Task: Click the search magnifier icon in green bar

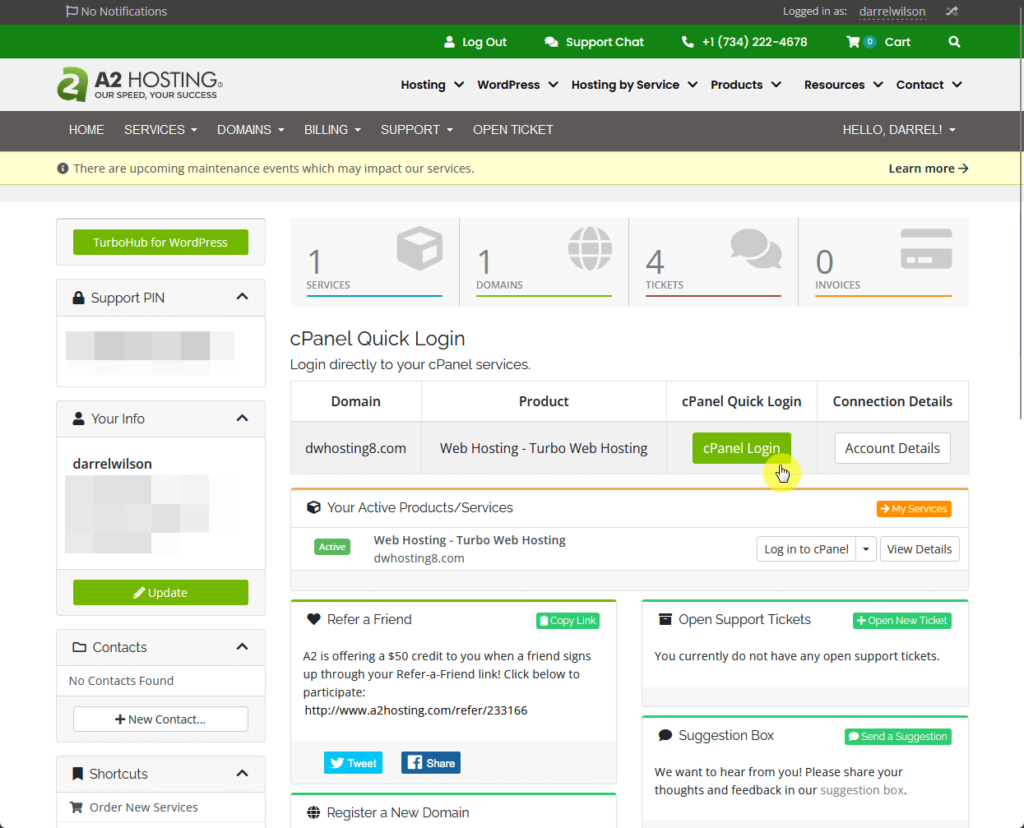Action: tap(954, 42)
